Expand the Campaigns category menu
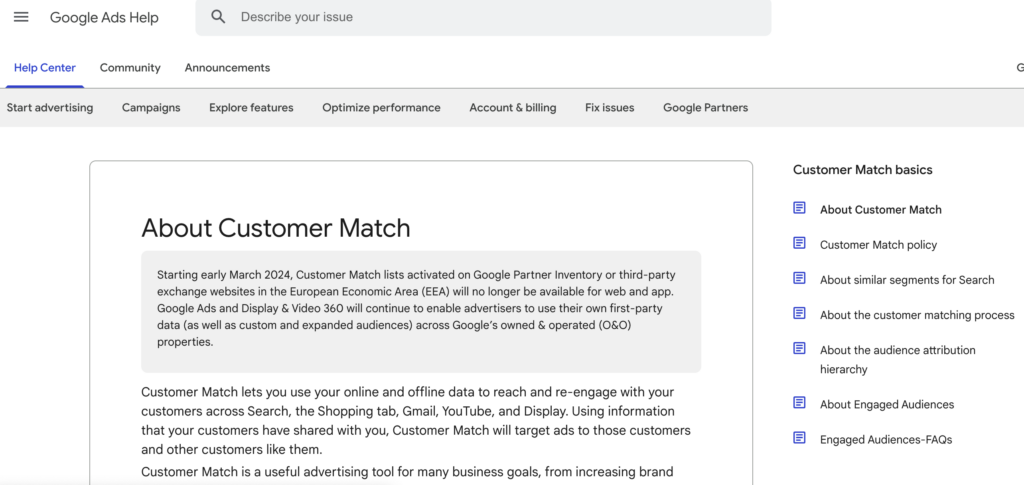The height and width of the screenshot is (485, 1024). point(151,108)
